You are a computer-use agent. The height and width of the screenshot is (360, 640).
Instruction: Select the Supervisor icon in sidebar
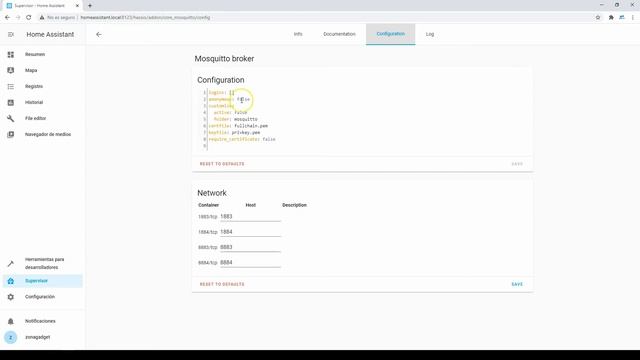tap(11, 281)
